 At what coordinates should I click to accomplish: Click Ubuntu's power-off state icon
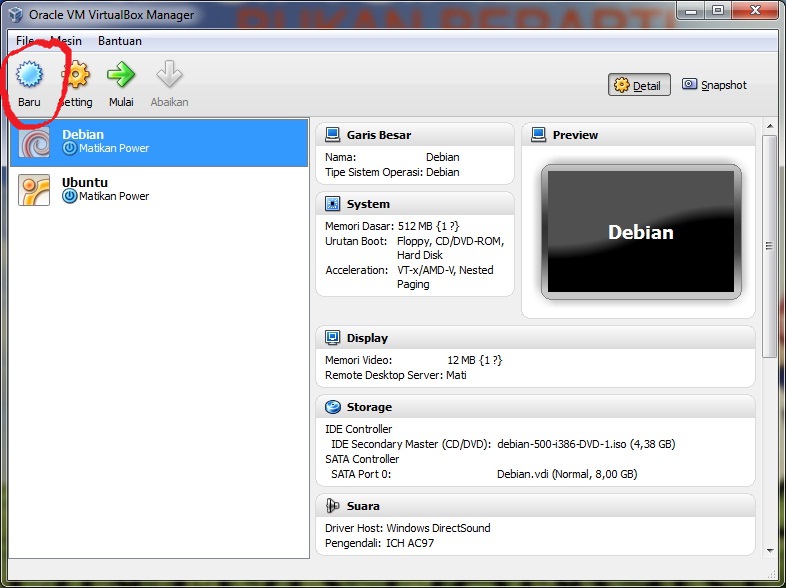pos(69,196)
